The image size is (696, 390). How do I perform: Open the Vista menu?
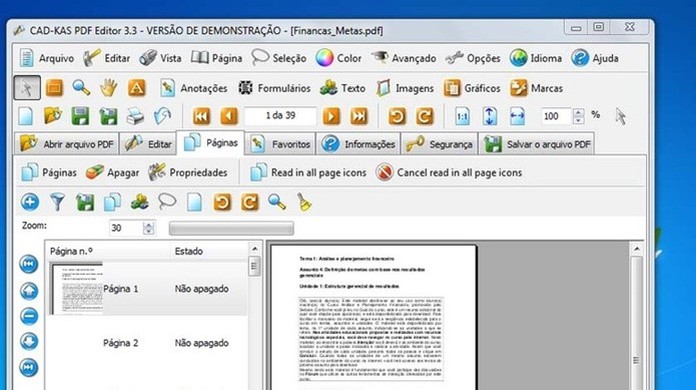tap(160, 58)
